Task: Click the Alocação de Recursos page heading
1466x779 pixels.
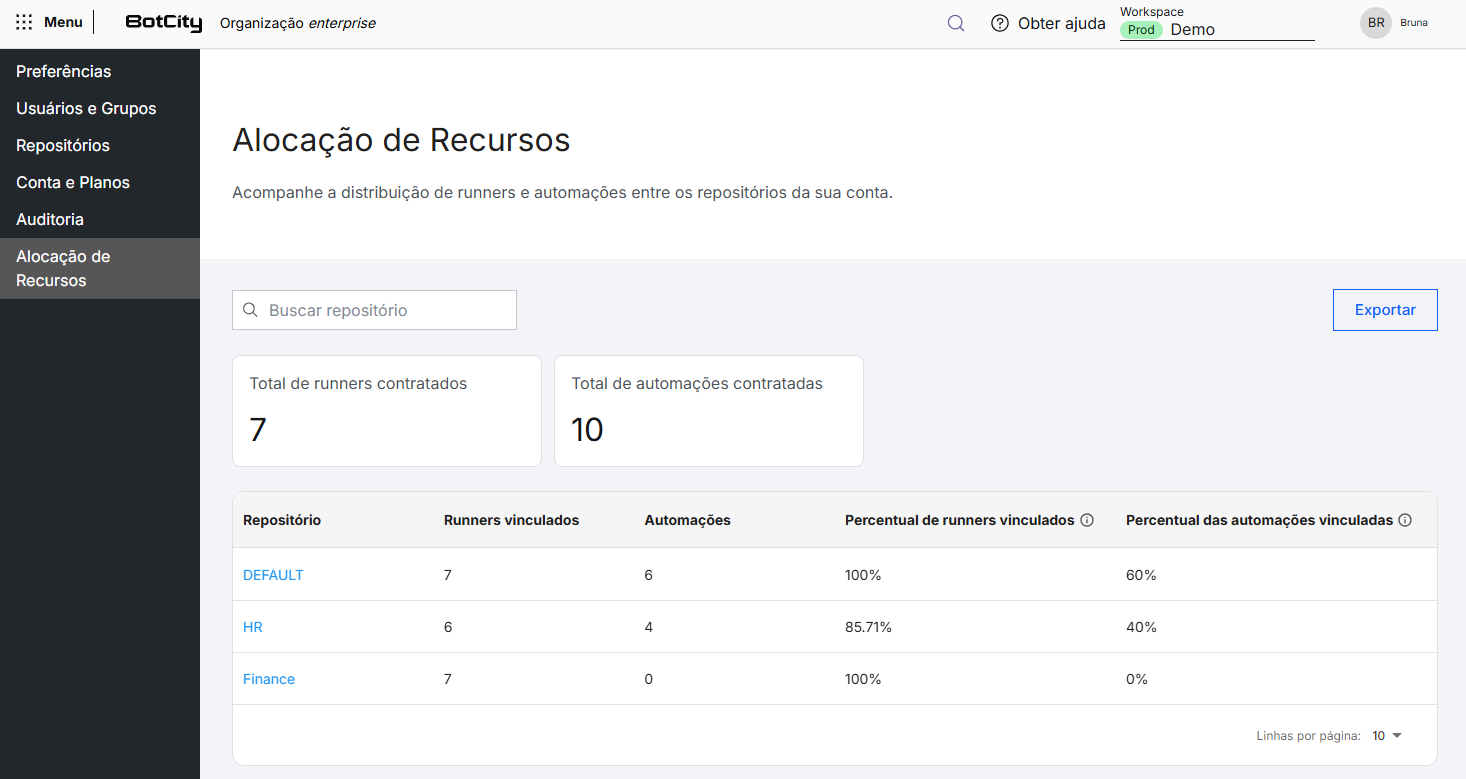Action: point(401,140)
